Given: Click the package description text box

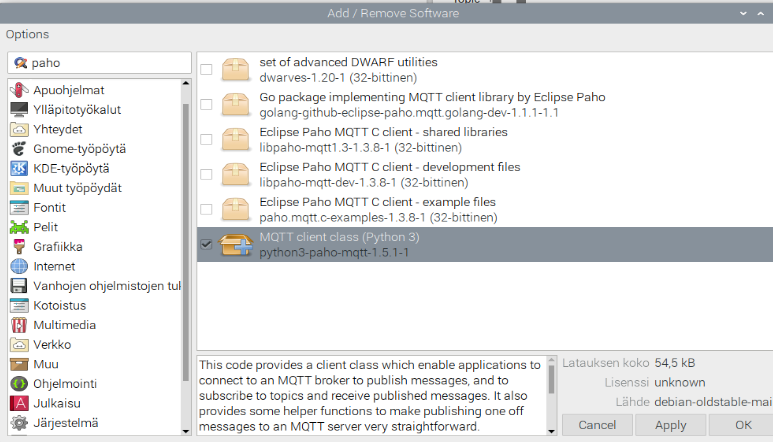Looking at the screenshot, I should pyautogui.click(x=372, y=396).
